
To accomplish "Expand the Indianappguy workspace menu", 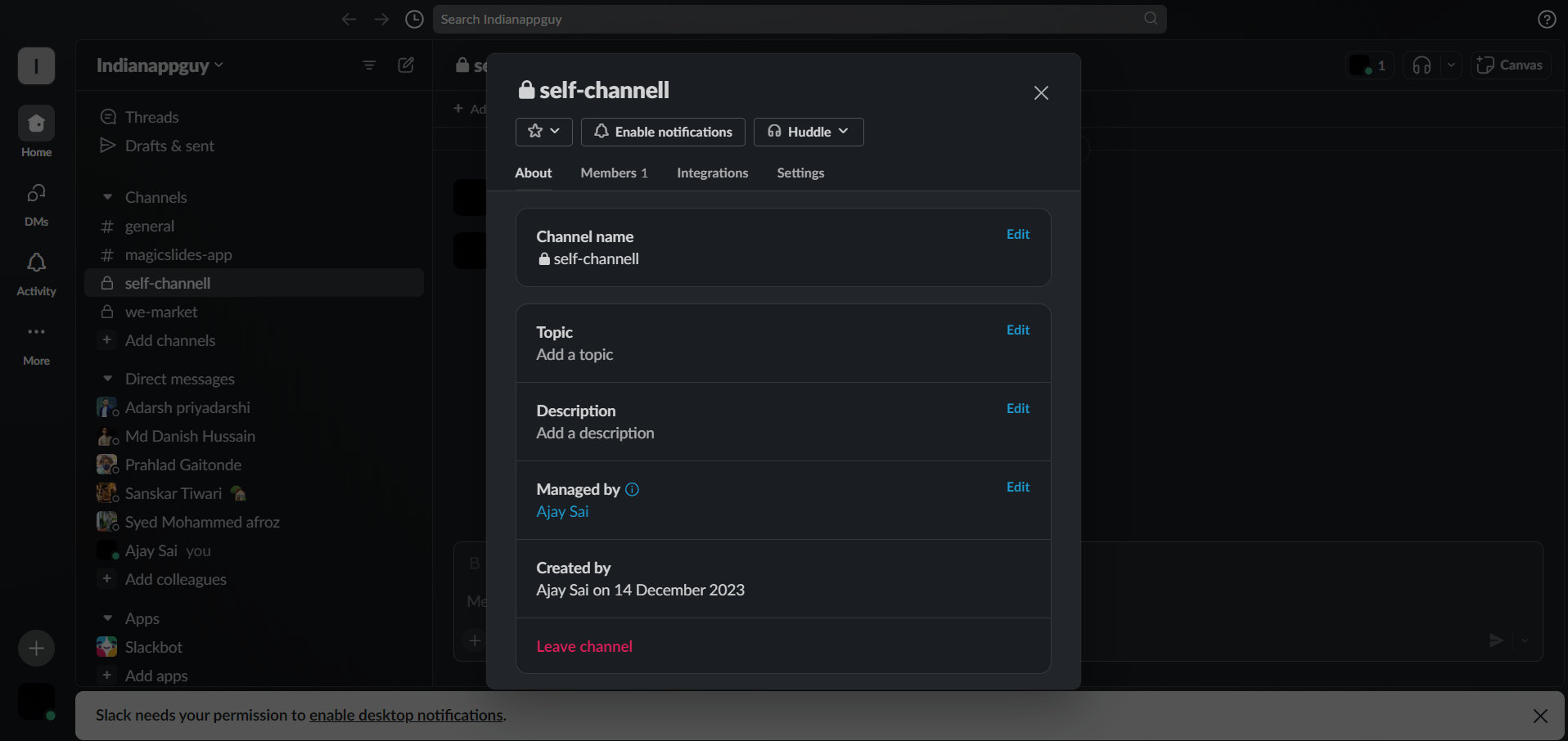I will (160, 65).
